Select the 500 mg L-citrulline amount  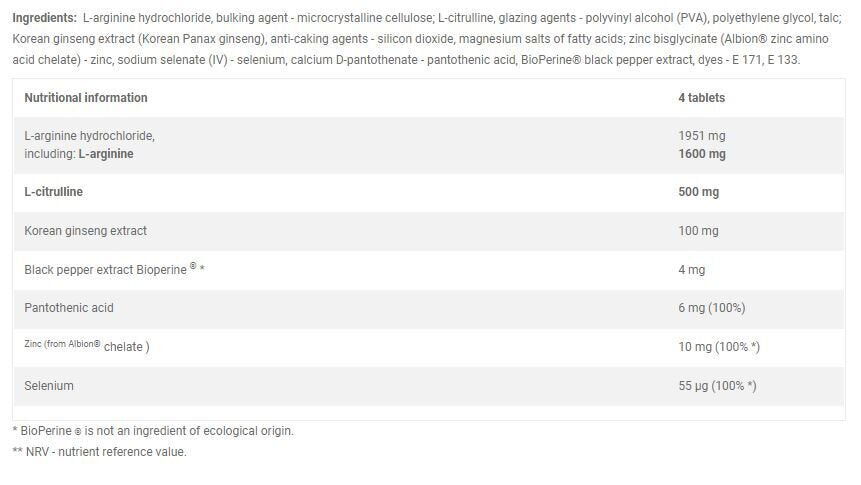tap(698, 192)
